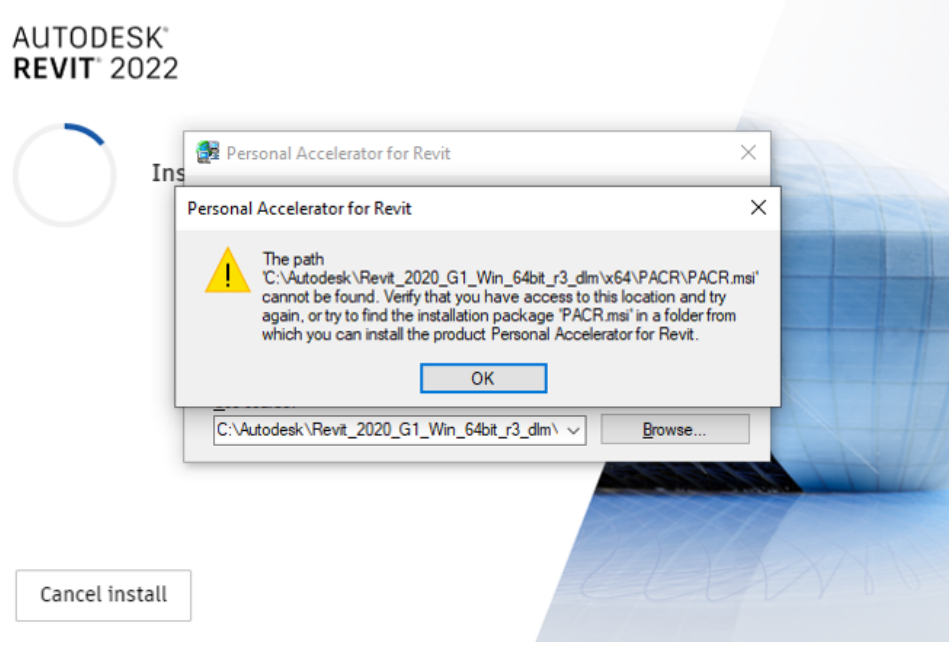Close the background Personal Accelerator for Revit window
949x649 pixels.
pyautogui.click(x=748, y=152)
